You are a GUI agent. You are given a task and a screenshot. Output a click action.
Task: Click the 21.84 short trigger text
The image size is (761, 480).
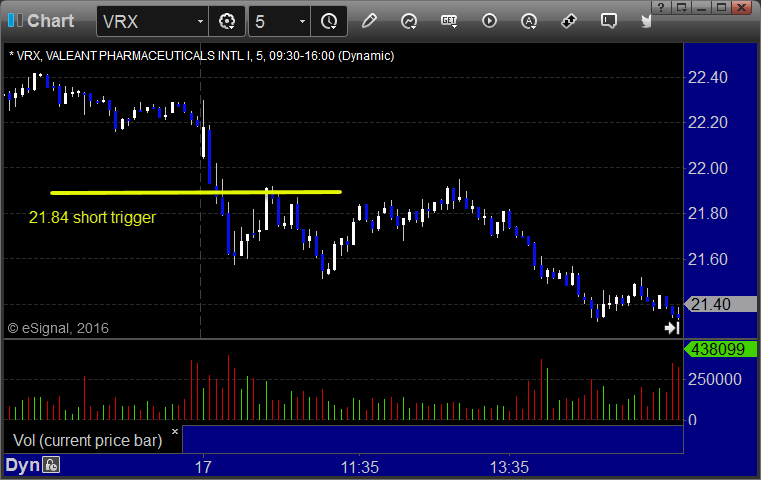point(92,217)
